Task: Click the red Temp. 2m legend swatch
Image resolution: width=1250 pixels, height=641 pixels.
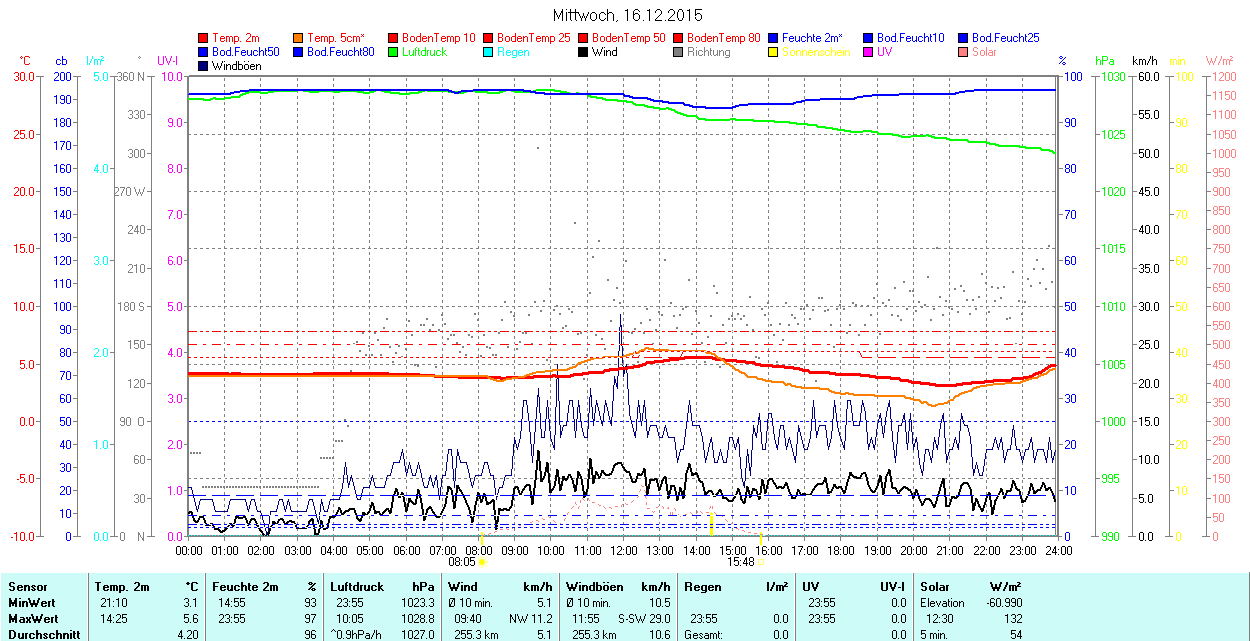Action: tap(204, 38)
